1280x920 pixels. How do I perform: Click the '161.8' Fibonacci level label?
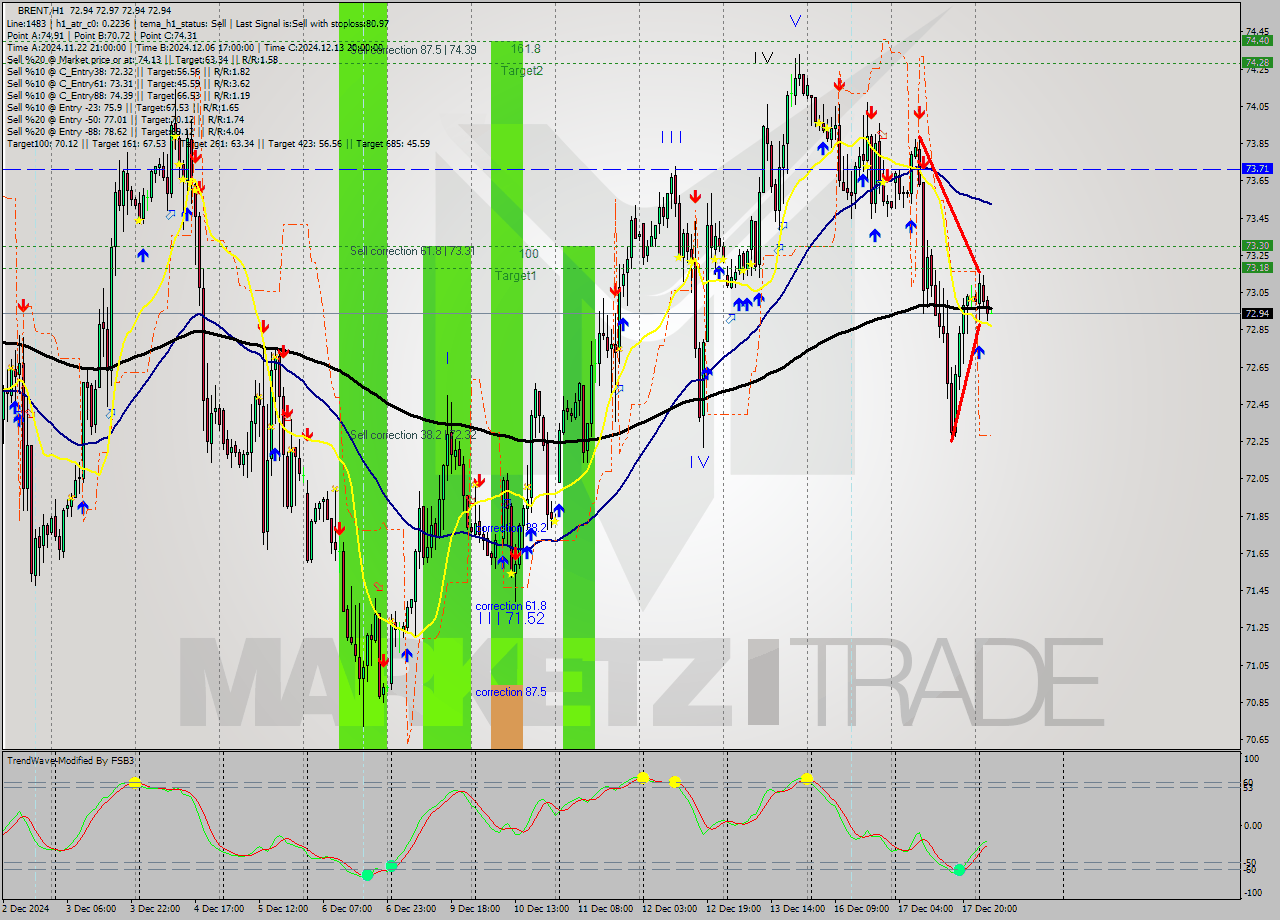pos(525,48)
